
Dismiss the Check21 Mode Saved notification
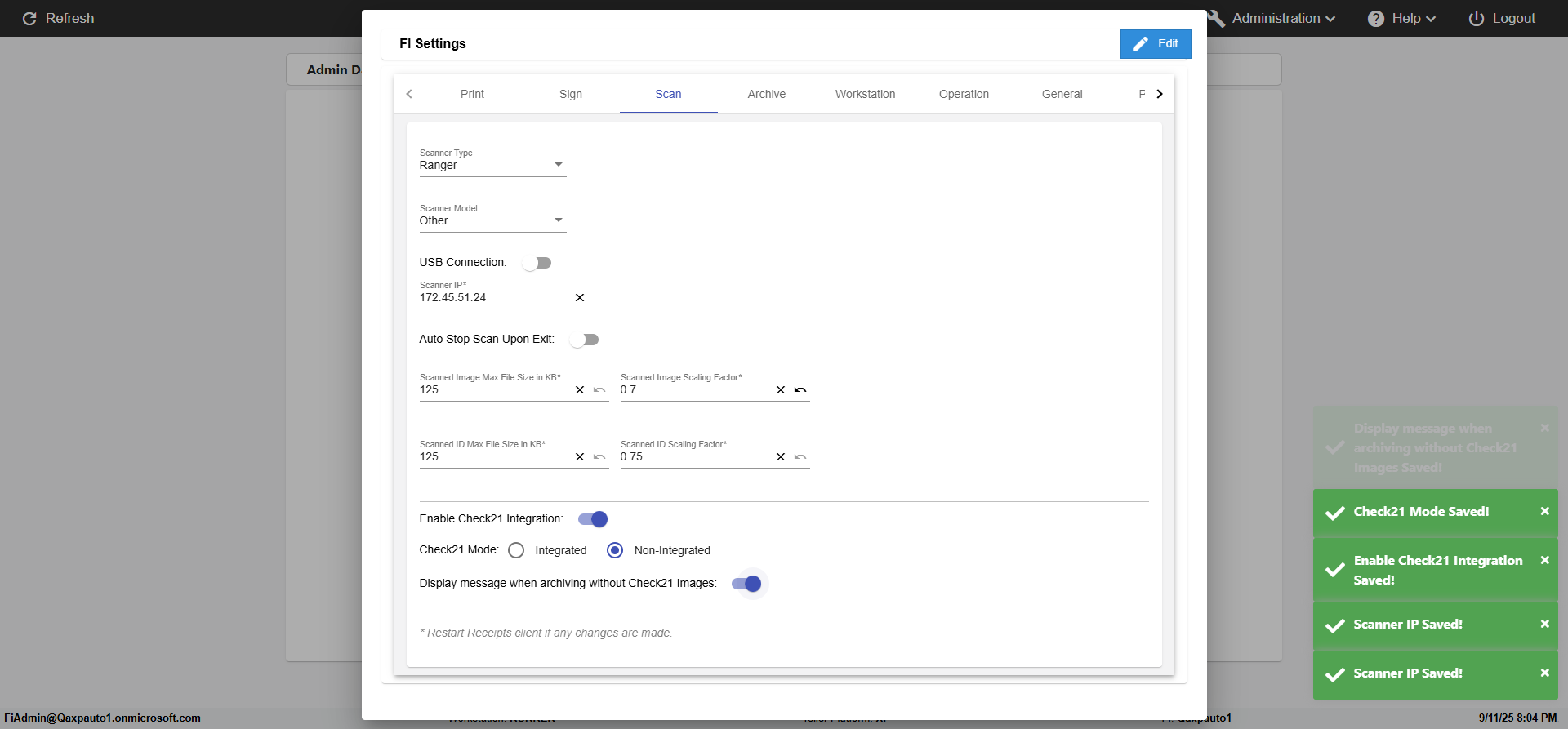tap(1544, 511)
